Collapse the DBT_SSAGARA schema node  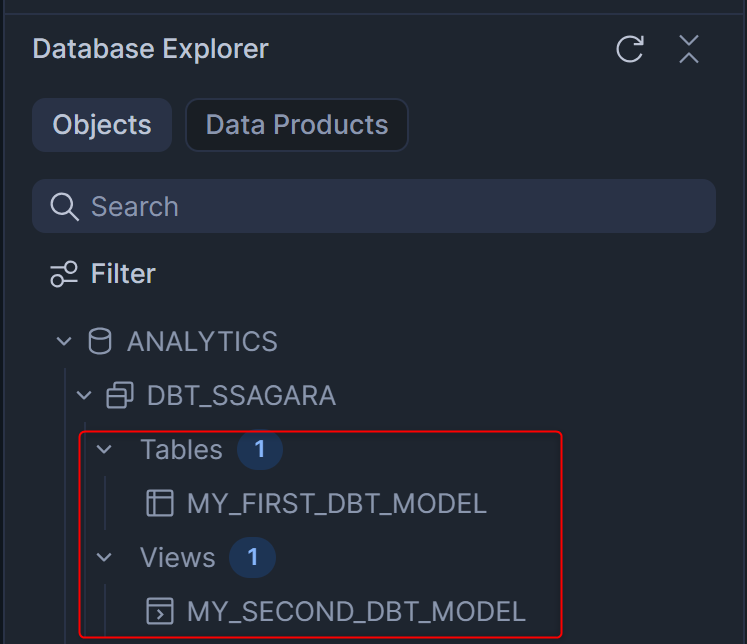[85, 396]
